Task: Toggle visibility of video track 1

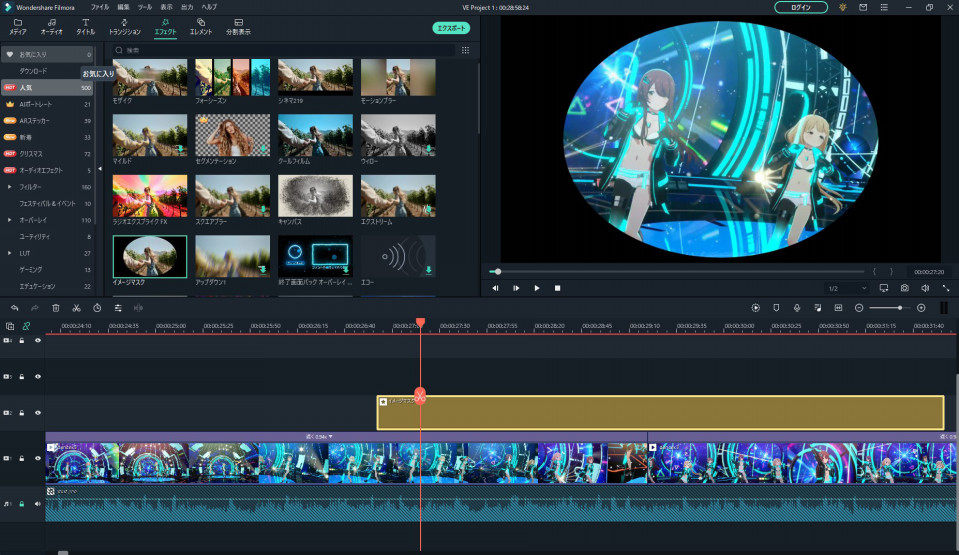Action: (x=38, y=458)
